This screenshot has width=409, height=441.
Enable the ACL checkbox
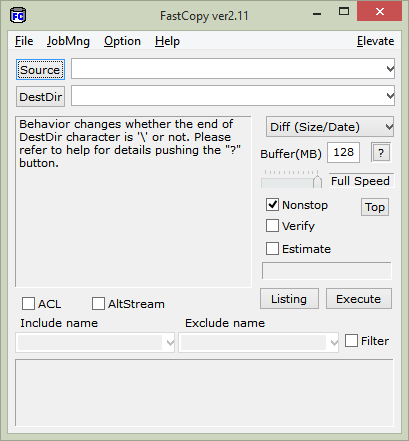pyautogui.click(x=28, y=304)
